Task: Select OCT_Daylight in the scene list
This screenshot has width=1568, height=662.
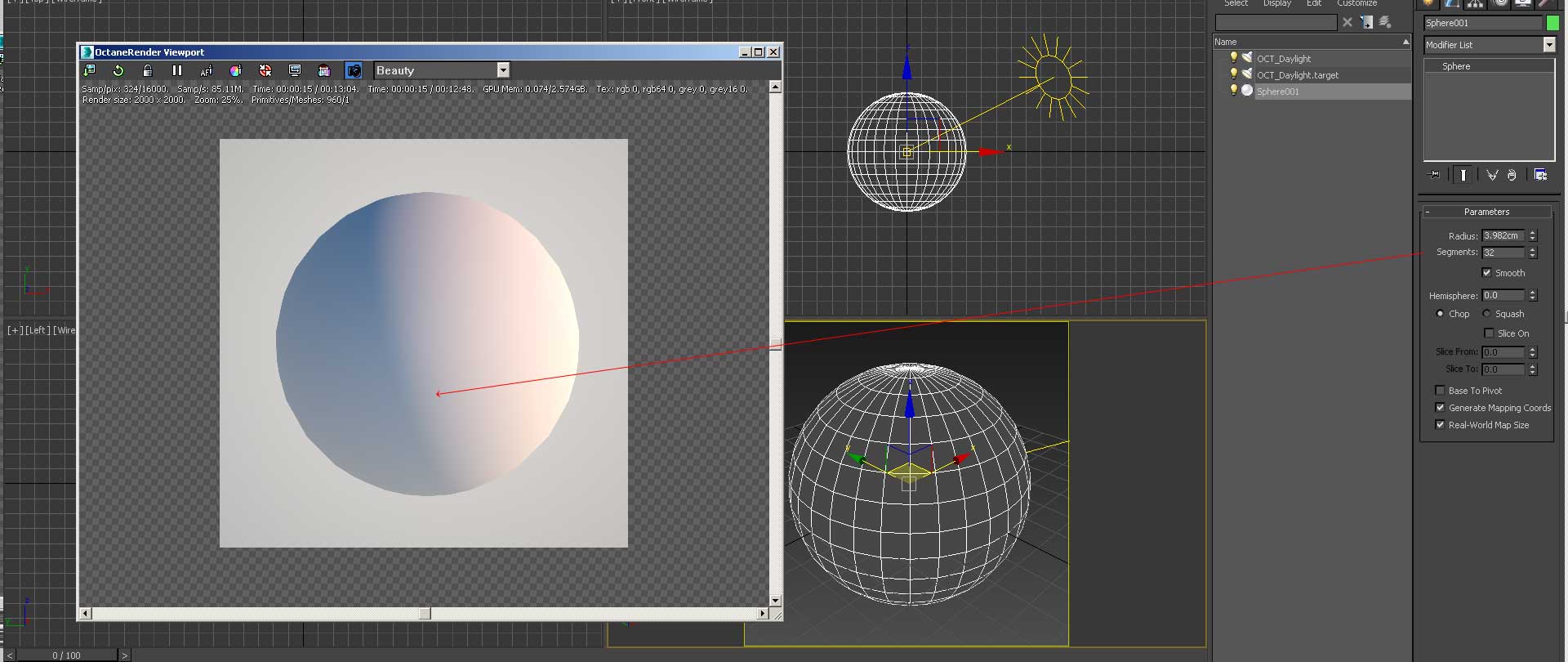Action: pos(1284,59)
